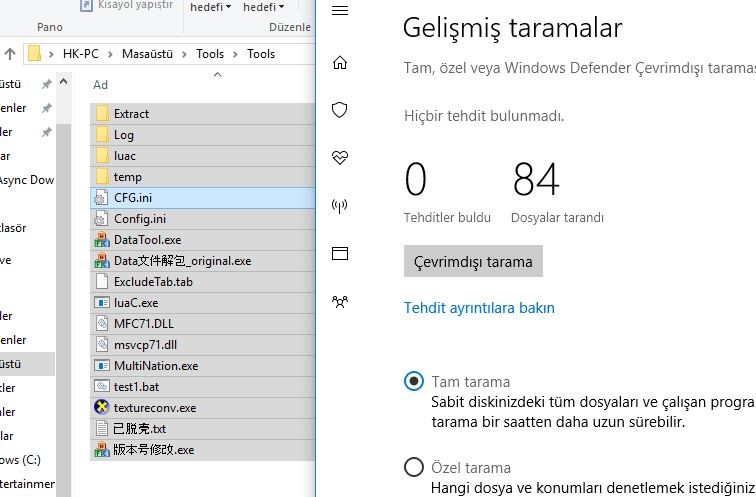The image size is (756, 497).
Task: Click the Kısayol yapıştır icon
Action: click(x=86, y=5)
